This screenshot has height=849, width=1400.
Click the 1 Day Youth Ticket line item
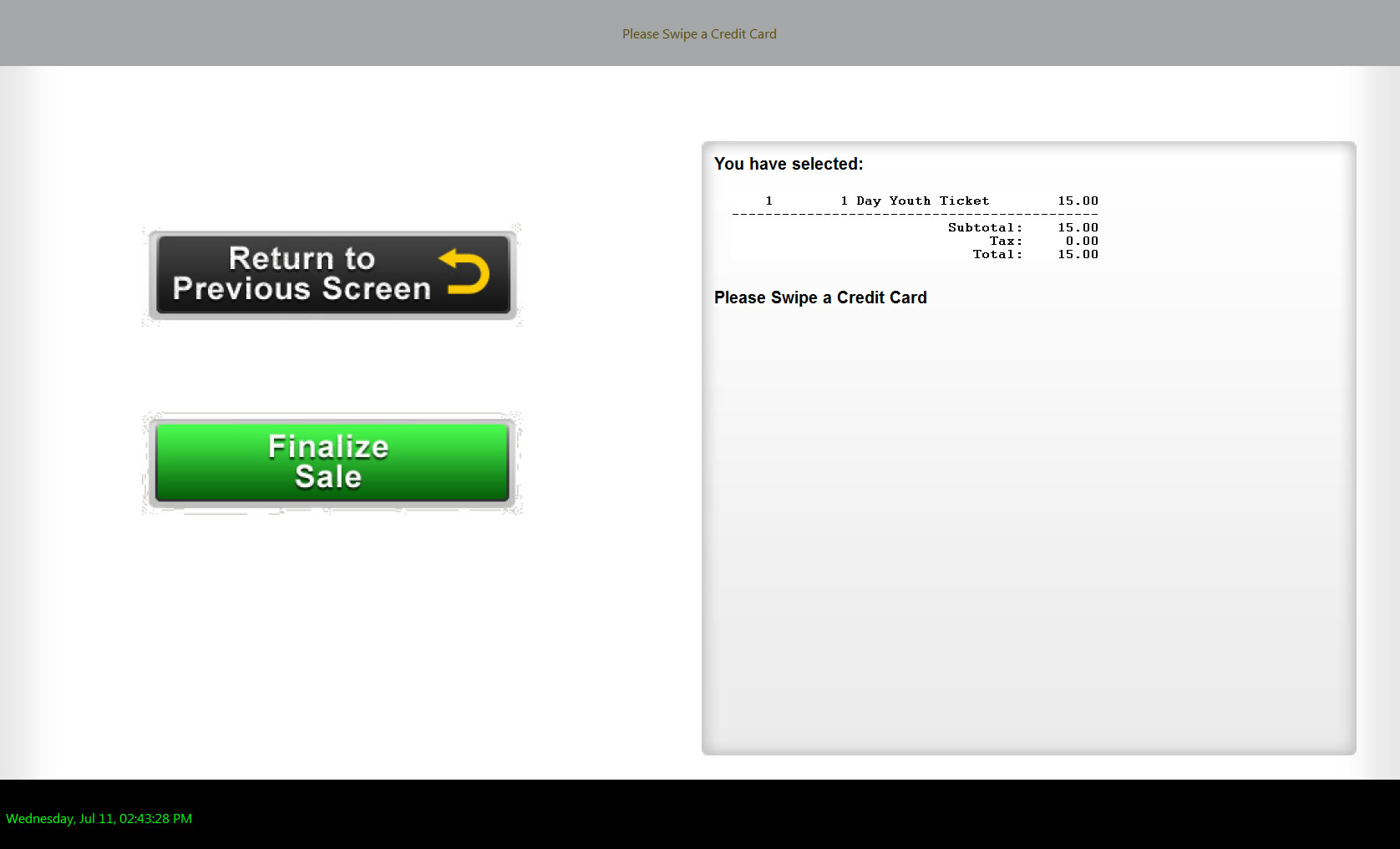click(x=915, y=201)
